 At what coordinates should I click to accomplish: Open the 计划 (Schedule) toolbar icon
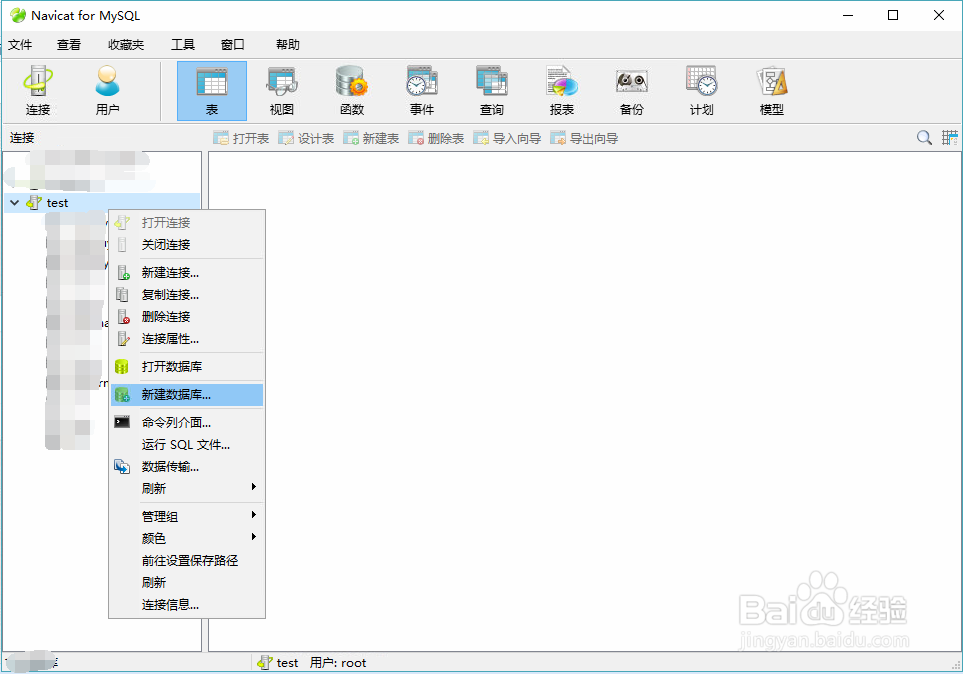coord(702,91)
